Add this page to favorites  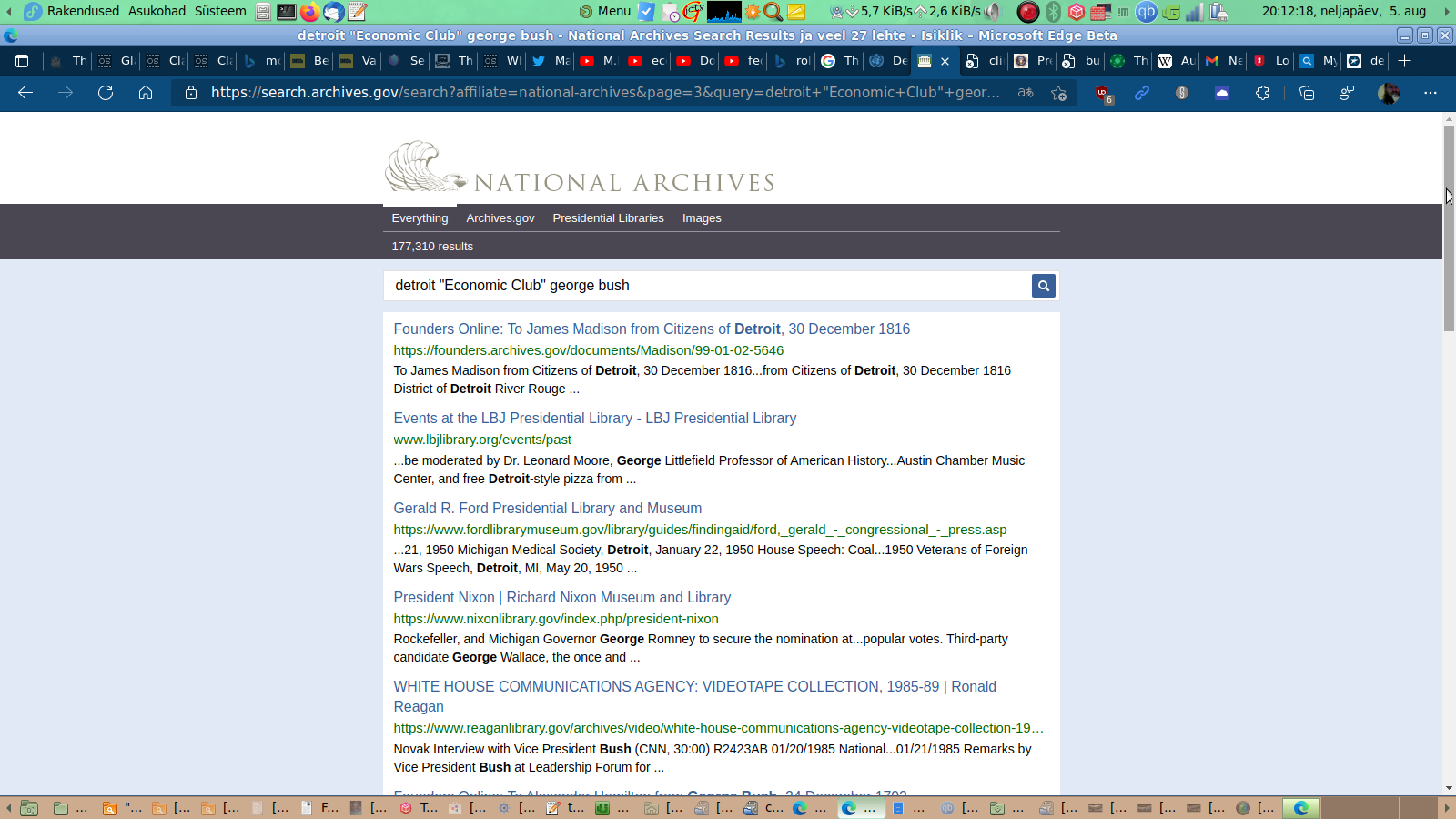coord(1058,93)
